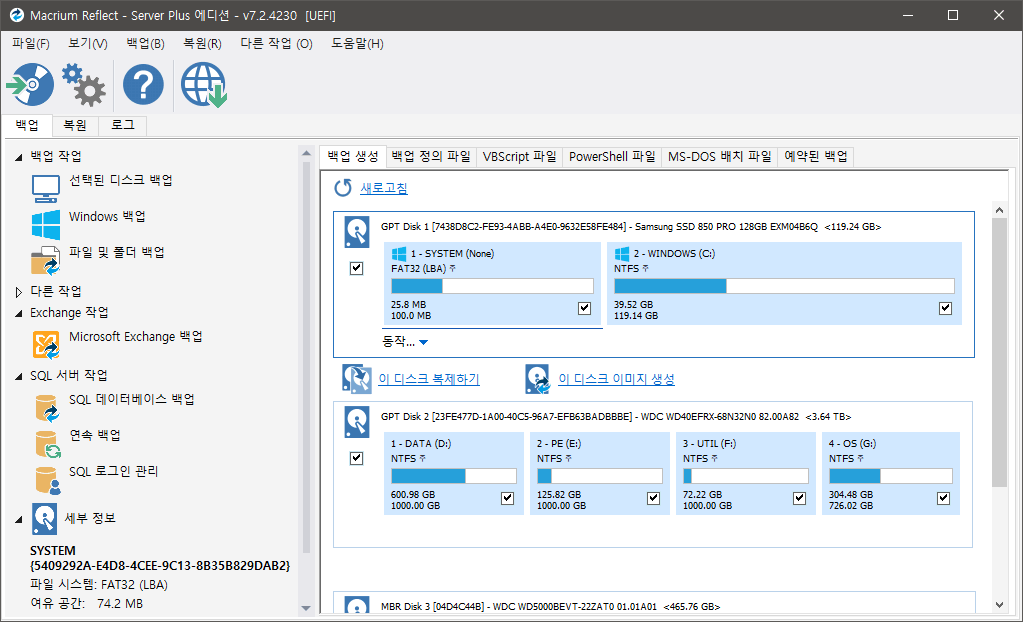
Task: Open the 복원(R) menu
Action: pos(202,44)
